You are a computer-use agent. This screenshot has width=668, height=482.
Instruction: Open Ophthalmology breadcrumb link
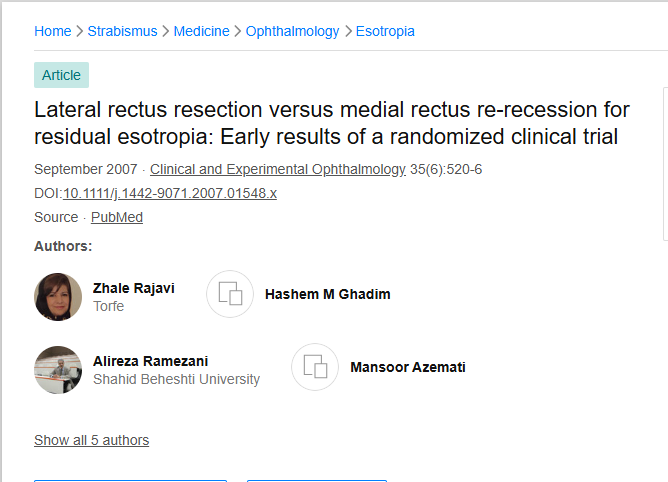[292, 31]
